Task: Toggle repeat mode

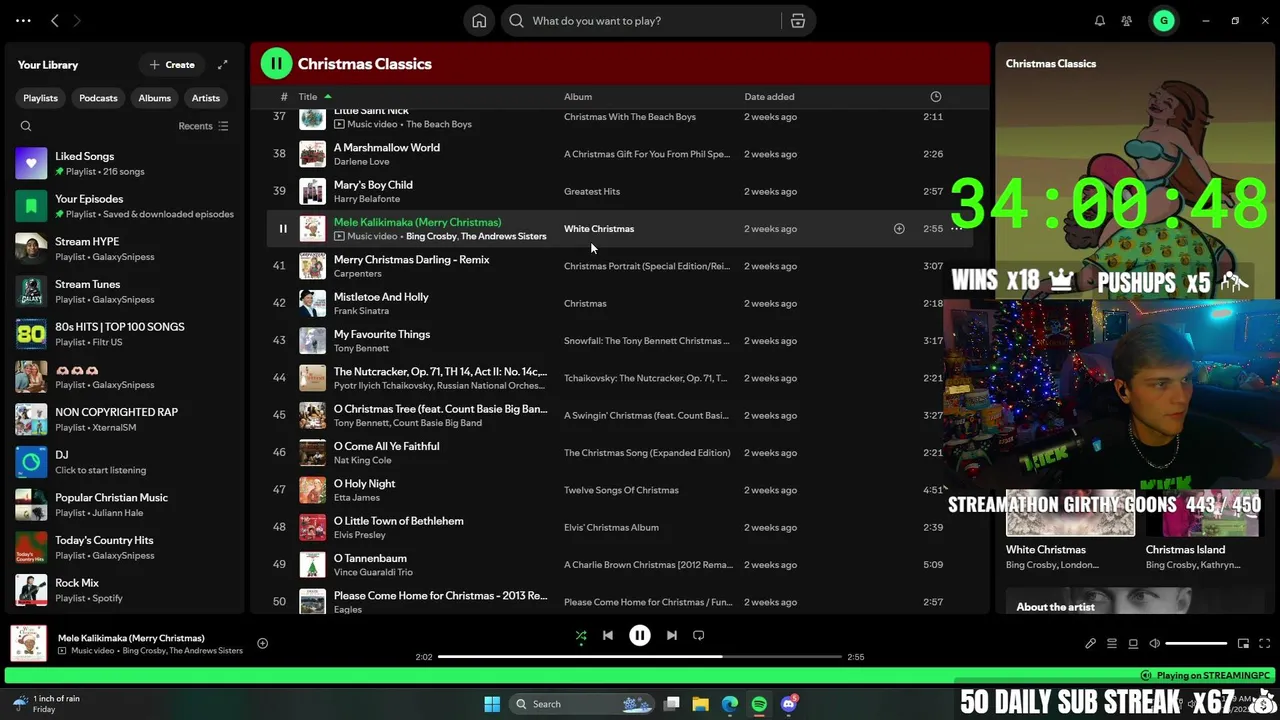Action: pyautogui.click(x=699, y=635)
